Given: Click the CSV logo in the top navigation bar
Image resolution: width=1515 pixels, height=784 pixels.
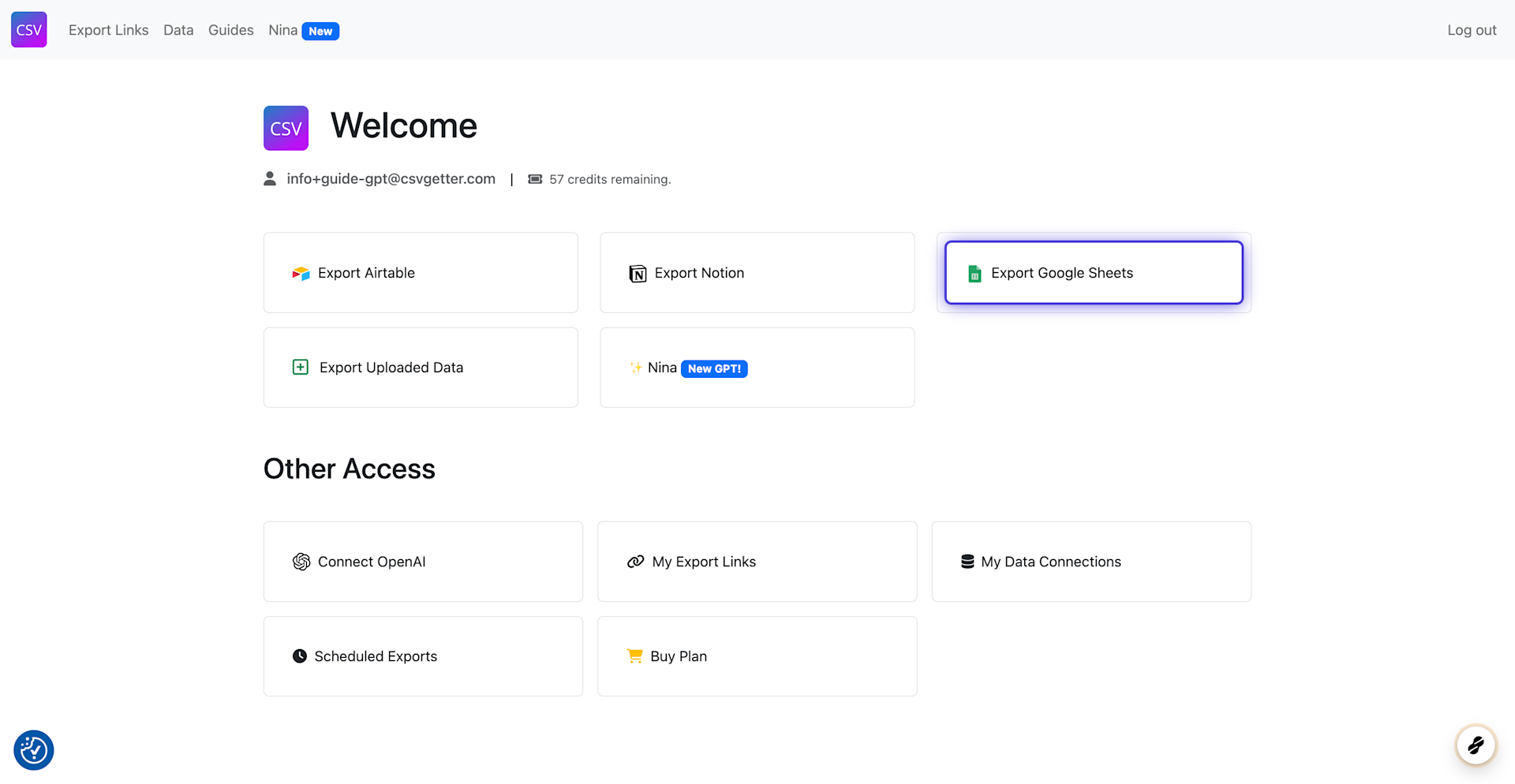Looking at the screenshot, I should click(x=28, y=29).
